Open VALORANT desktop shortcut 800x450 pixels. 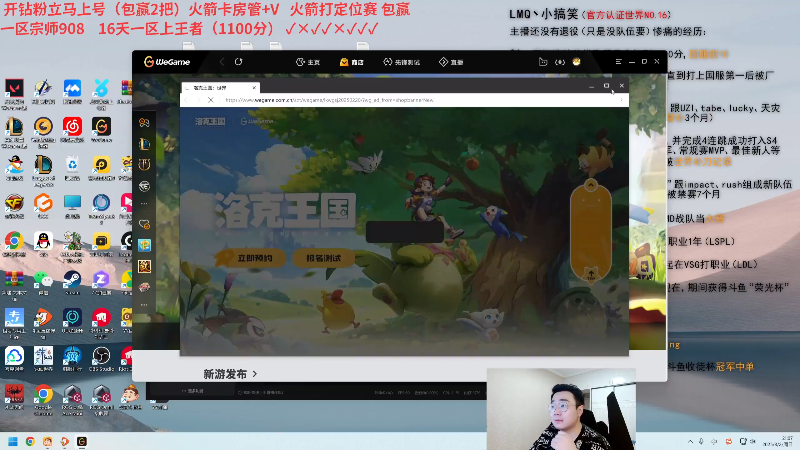[x=14, y=94]
